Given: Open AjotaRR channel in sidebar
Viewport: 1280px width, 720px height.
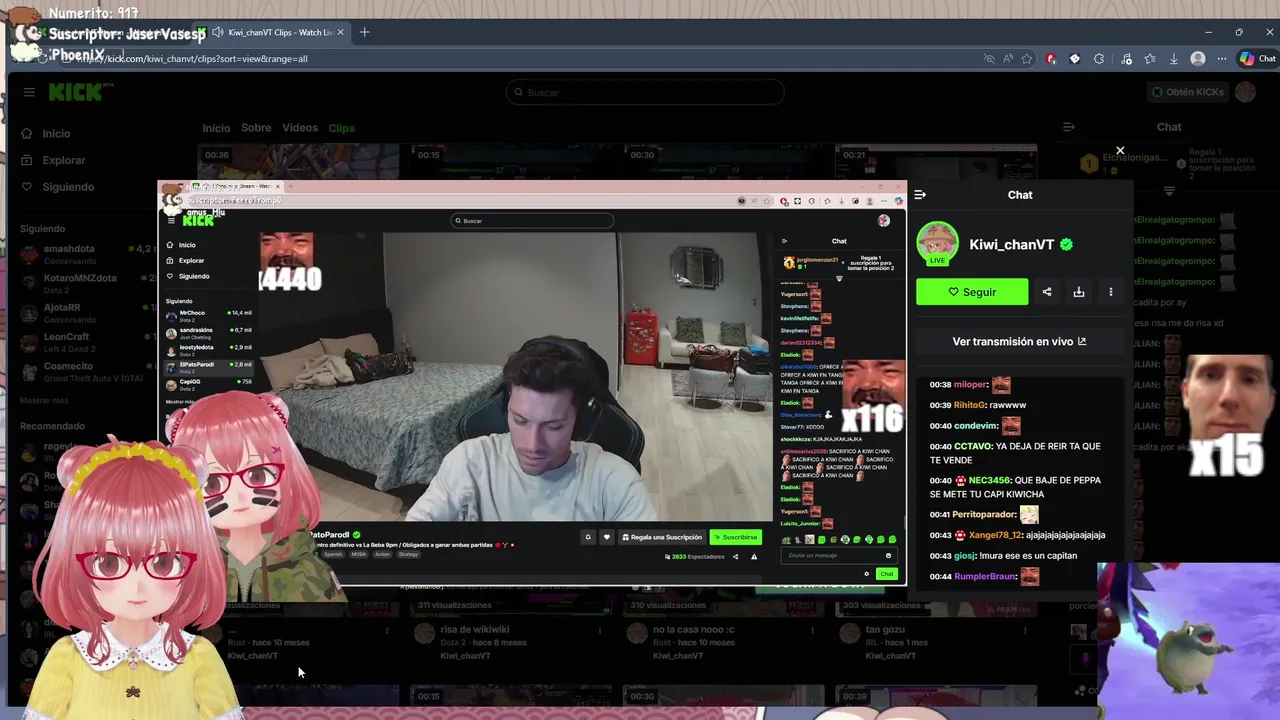Looking at the screenshot, I should click(84, 313).
